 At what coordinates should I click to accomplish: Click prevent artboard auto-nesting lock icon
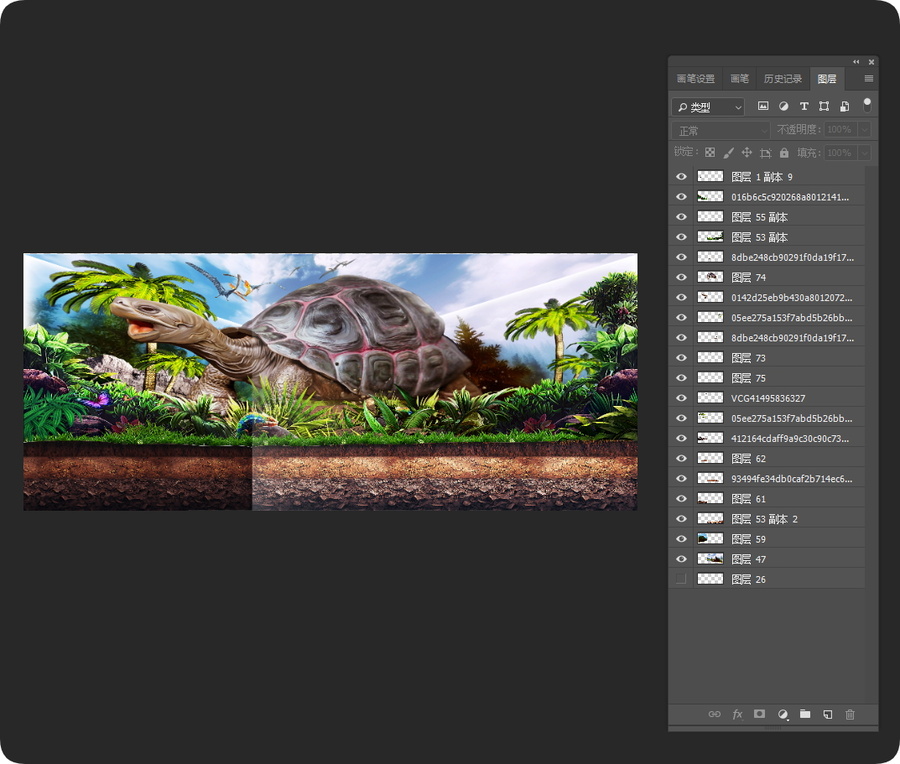point(765,153)
